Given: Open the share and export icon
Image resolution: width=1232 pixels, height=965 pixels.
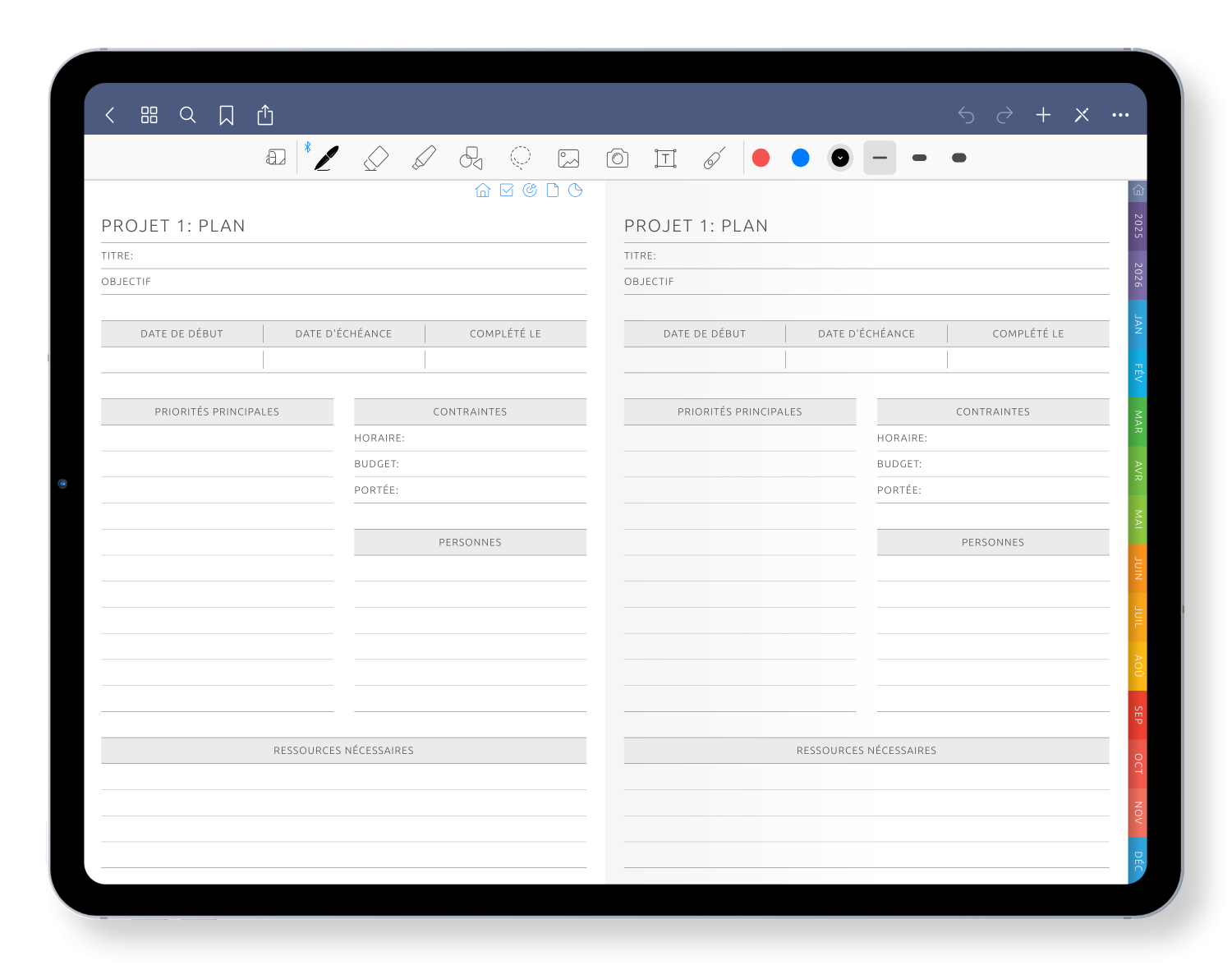Looking at the screenshot, I should pos(264,114).
